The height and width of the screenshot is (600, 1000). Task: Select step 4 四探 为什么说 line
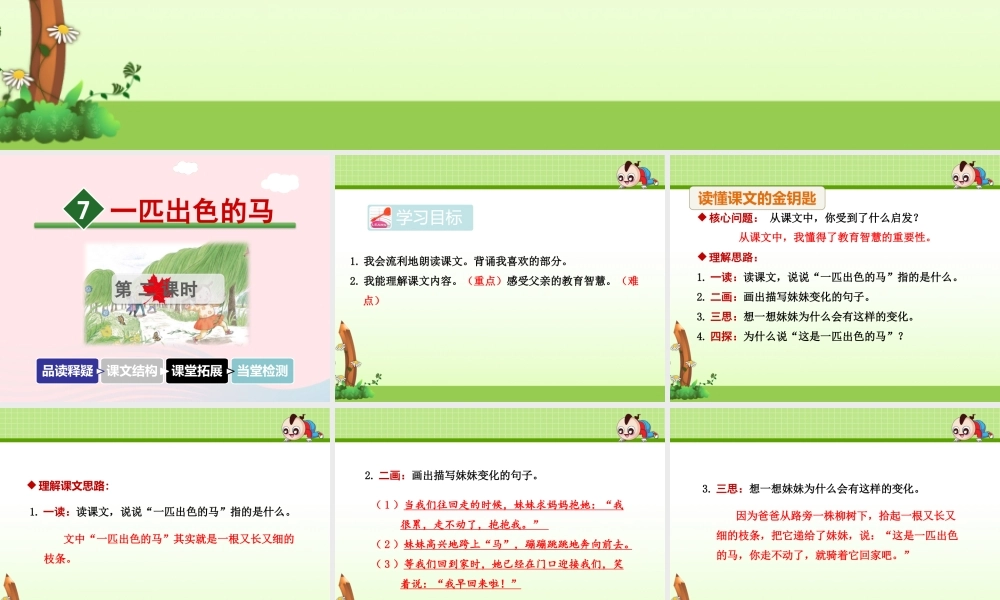(800, 336)
